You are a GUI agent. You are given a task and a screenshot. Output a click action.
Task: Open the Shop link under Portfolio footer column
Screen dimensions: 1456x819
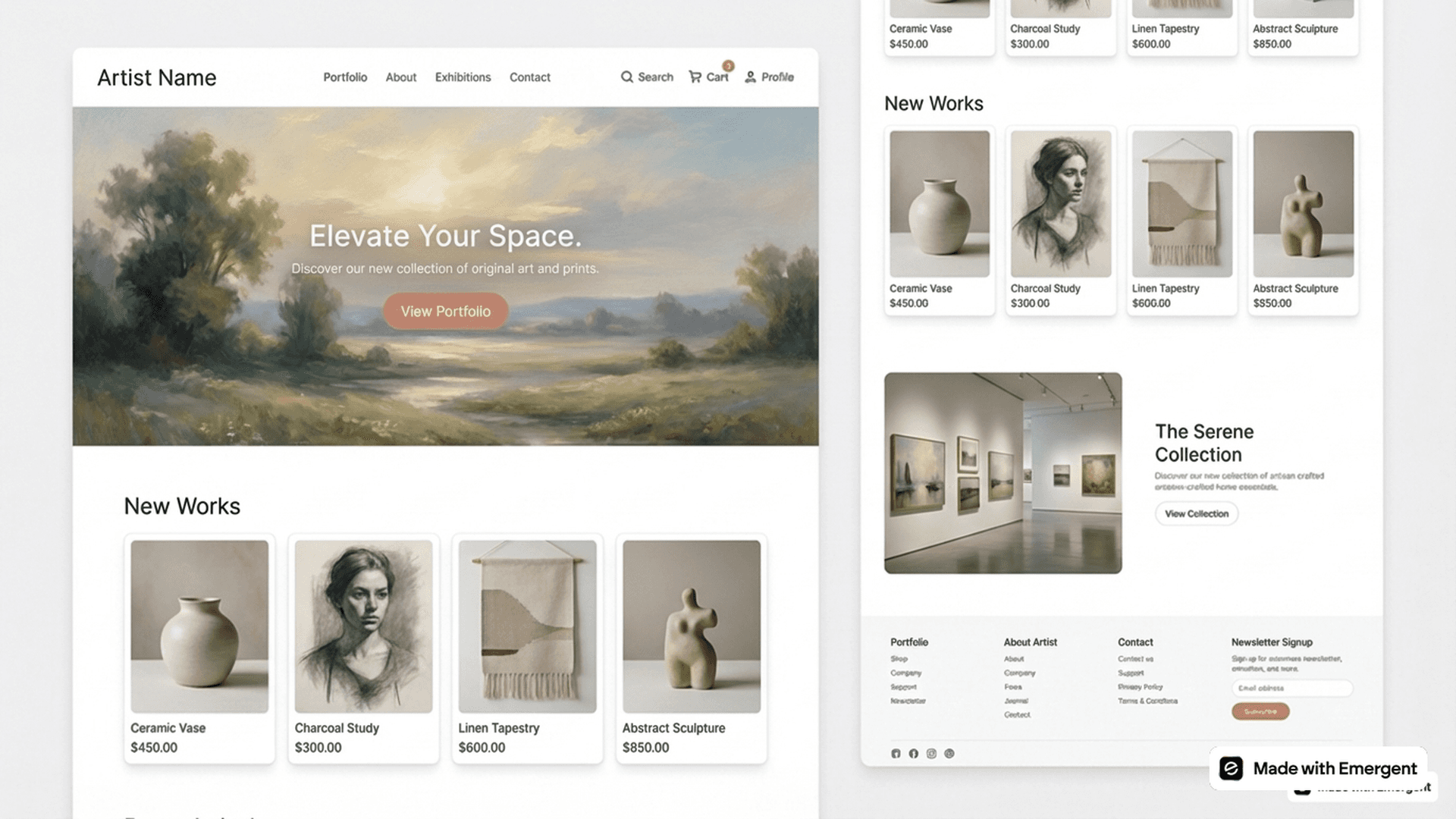point(899,658)
